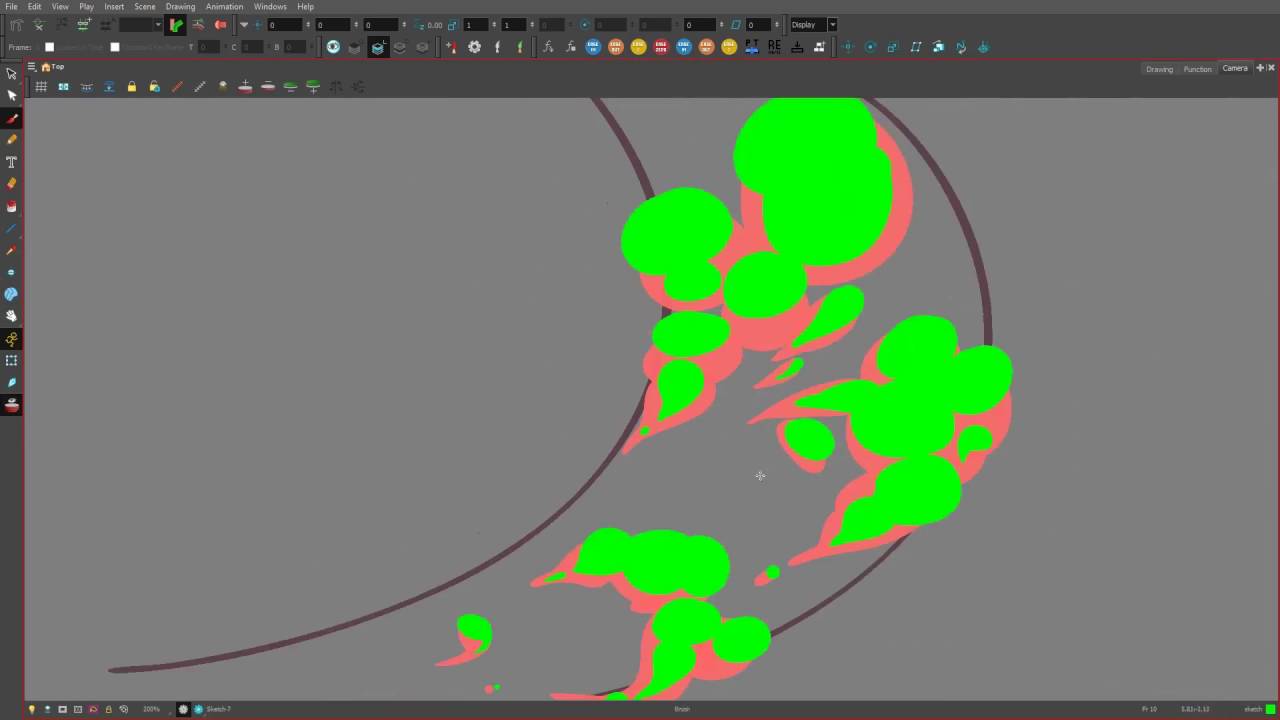The image size is (1280, 720).
Task: Select the Brush tool in left toolbar
Action: (12, 118)
